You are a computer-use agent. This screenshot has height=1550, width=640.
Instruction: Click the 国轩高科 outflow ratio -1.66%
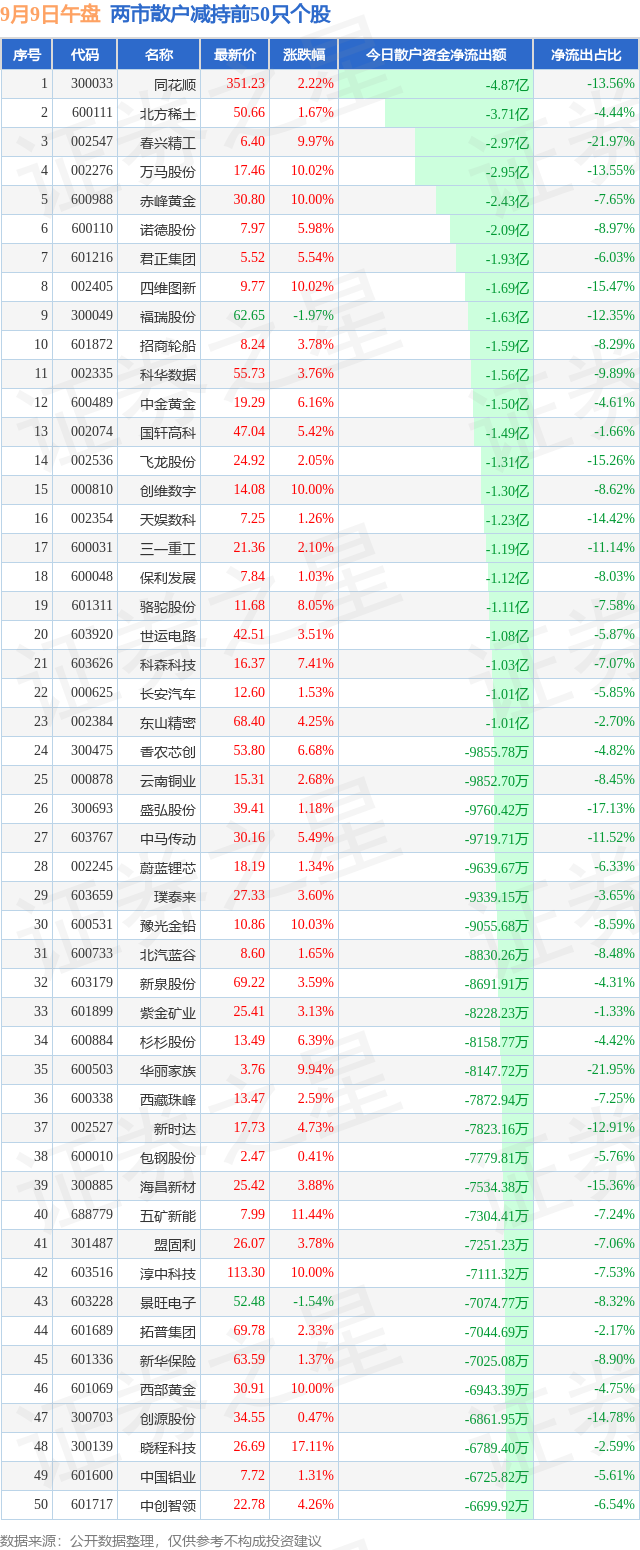coord(613,431)
